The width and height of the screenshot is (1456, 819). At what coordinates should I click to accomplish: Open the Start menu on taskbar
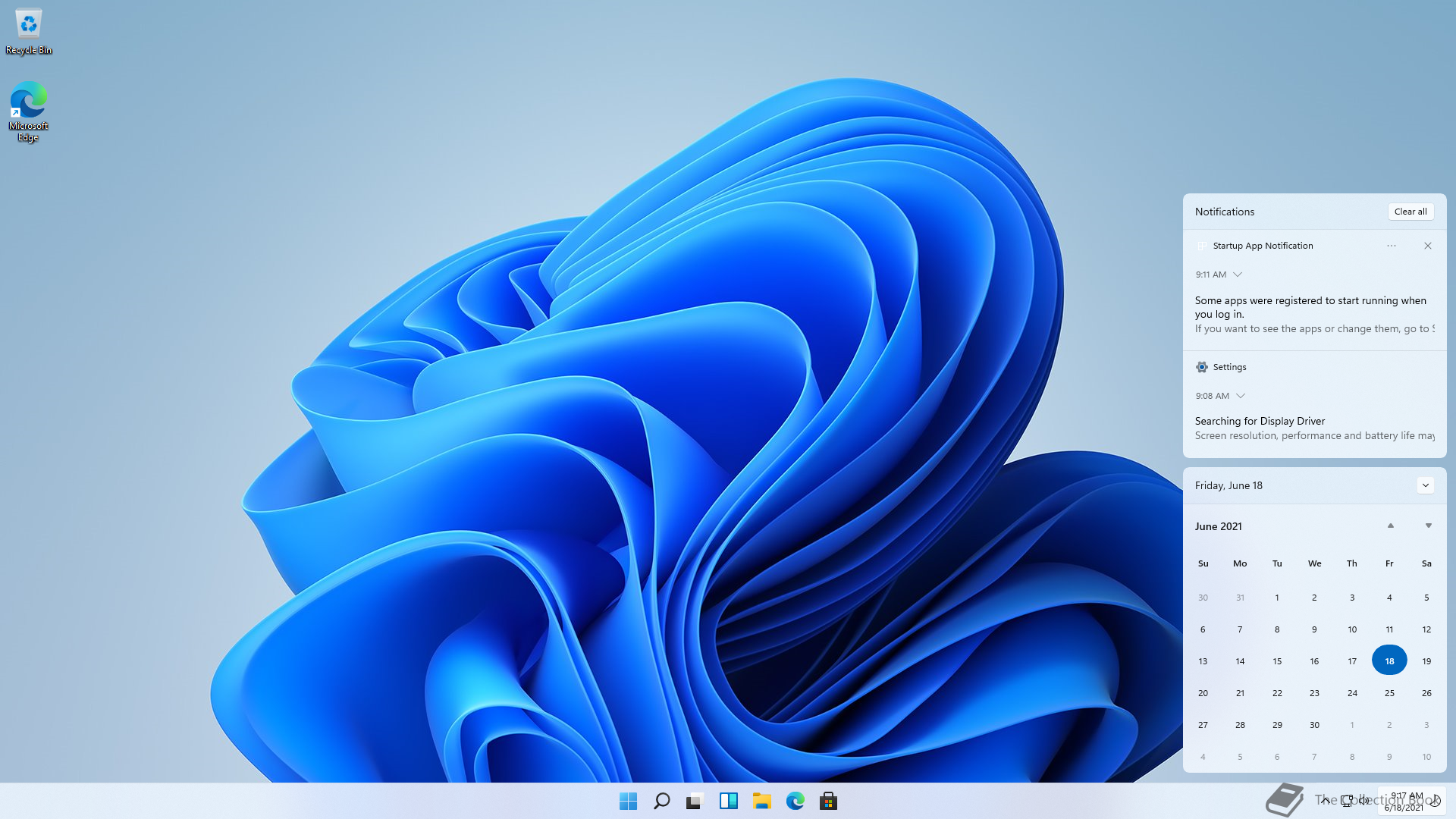coord(628,801)
